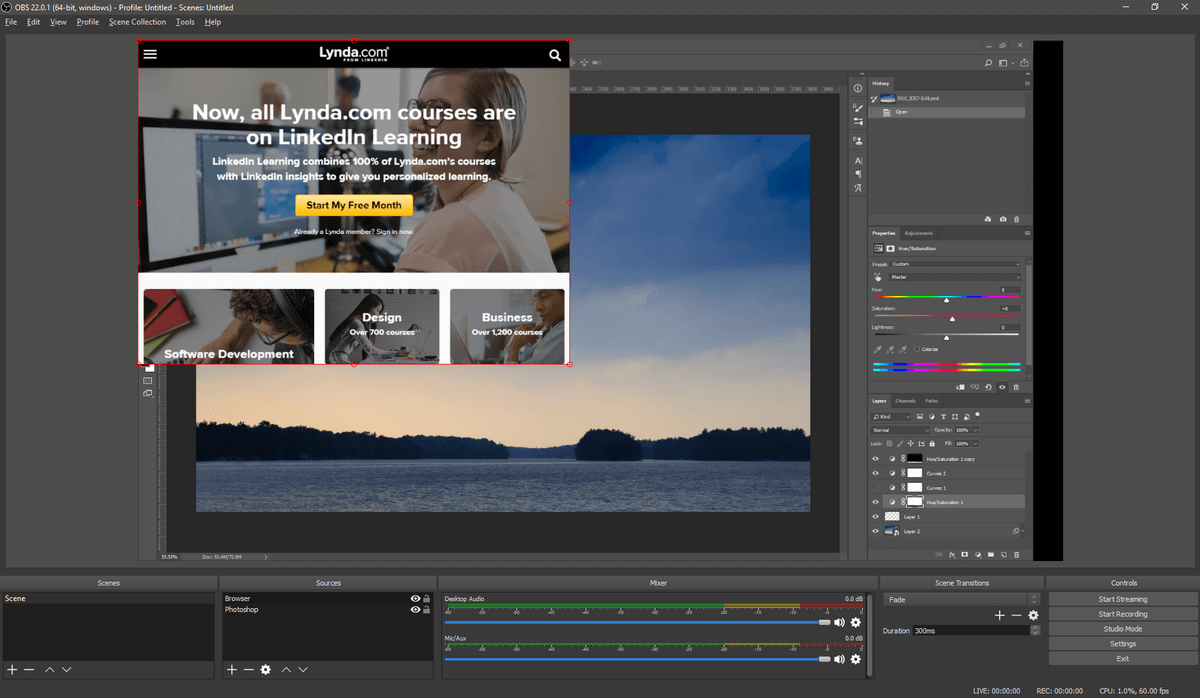This screenshot has height=698, width=1200.
Task: Show the Curves 1 layer
Action: click(875, 487)
